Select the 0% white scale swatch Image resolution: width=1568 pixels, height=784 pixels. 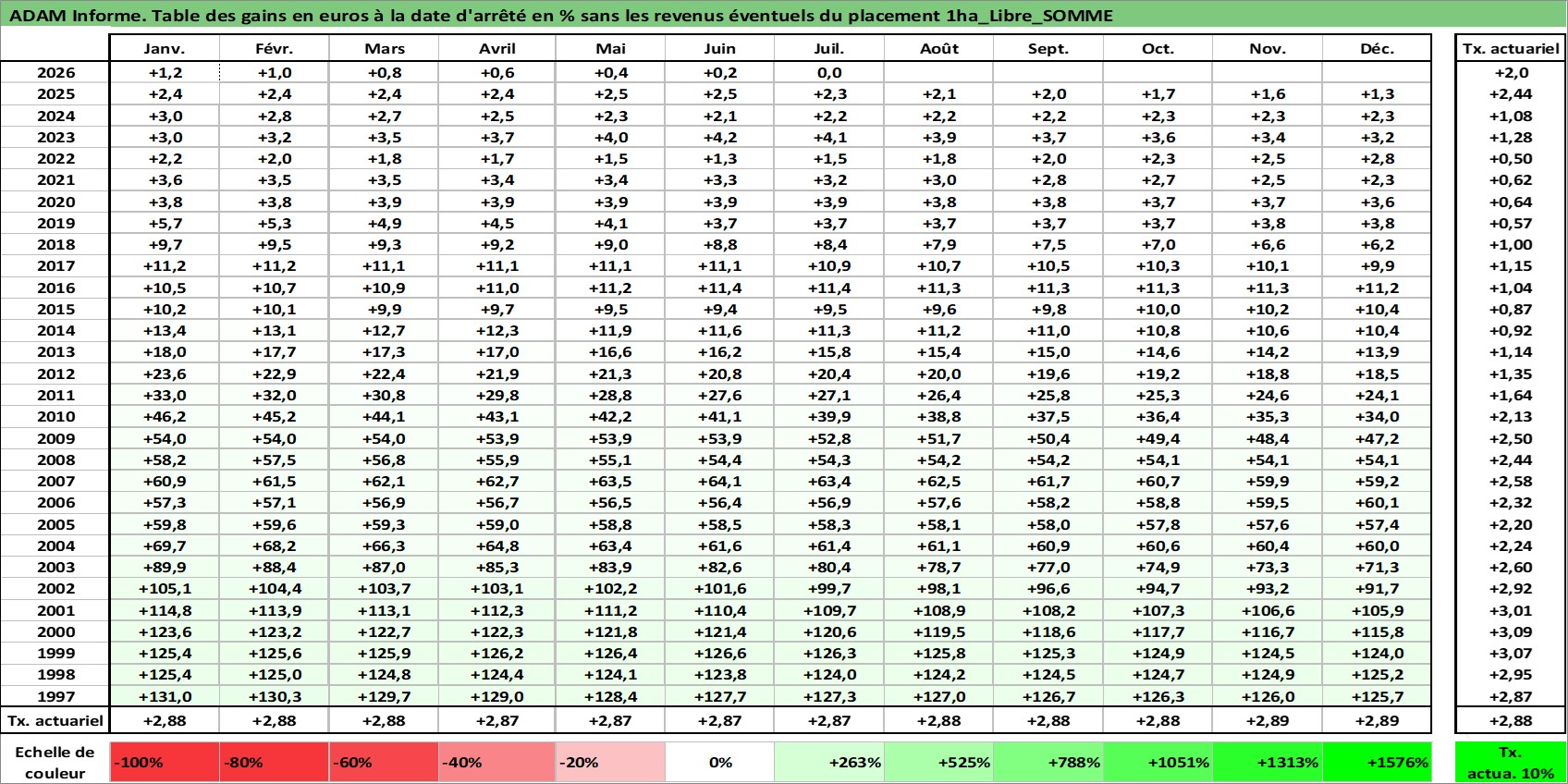coord(720,762)
